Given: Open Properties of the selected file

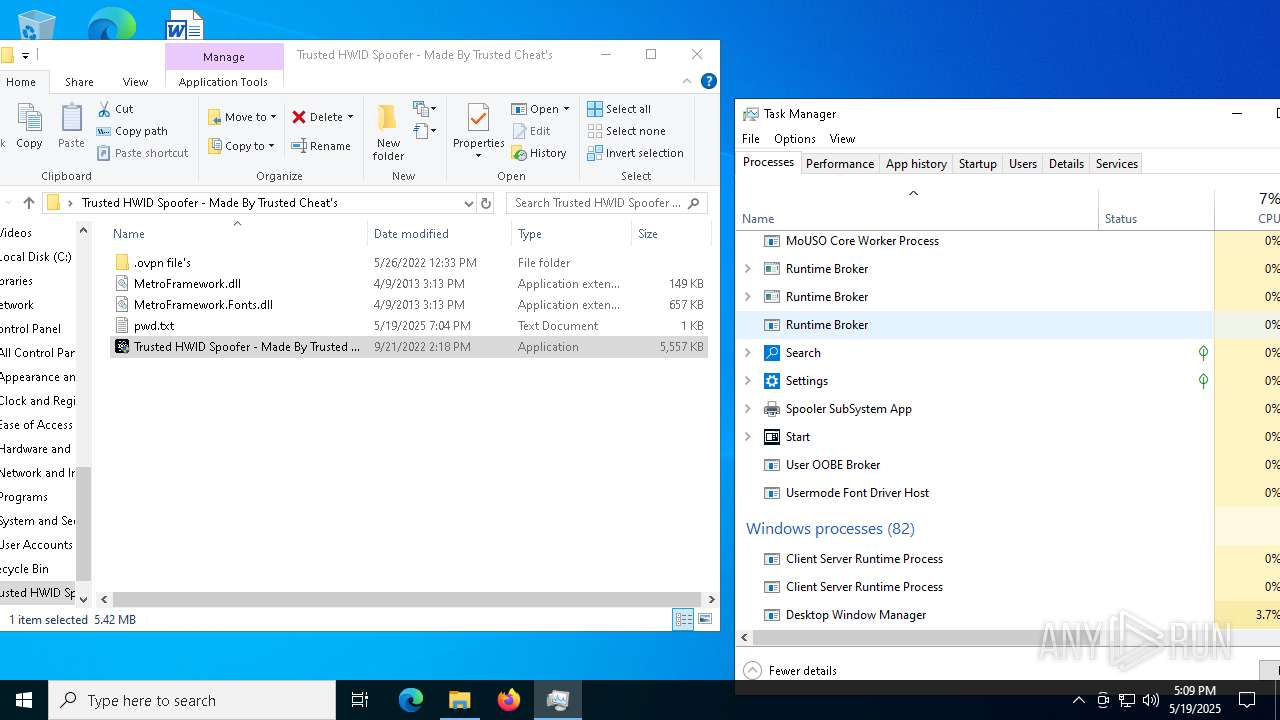Looking at the screenshot, I should pos(478,131).
